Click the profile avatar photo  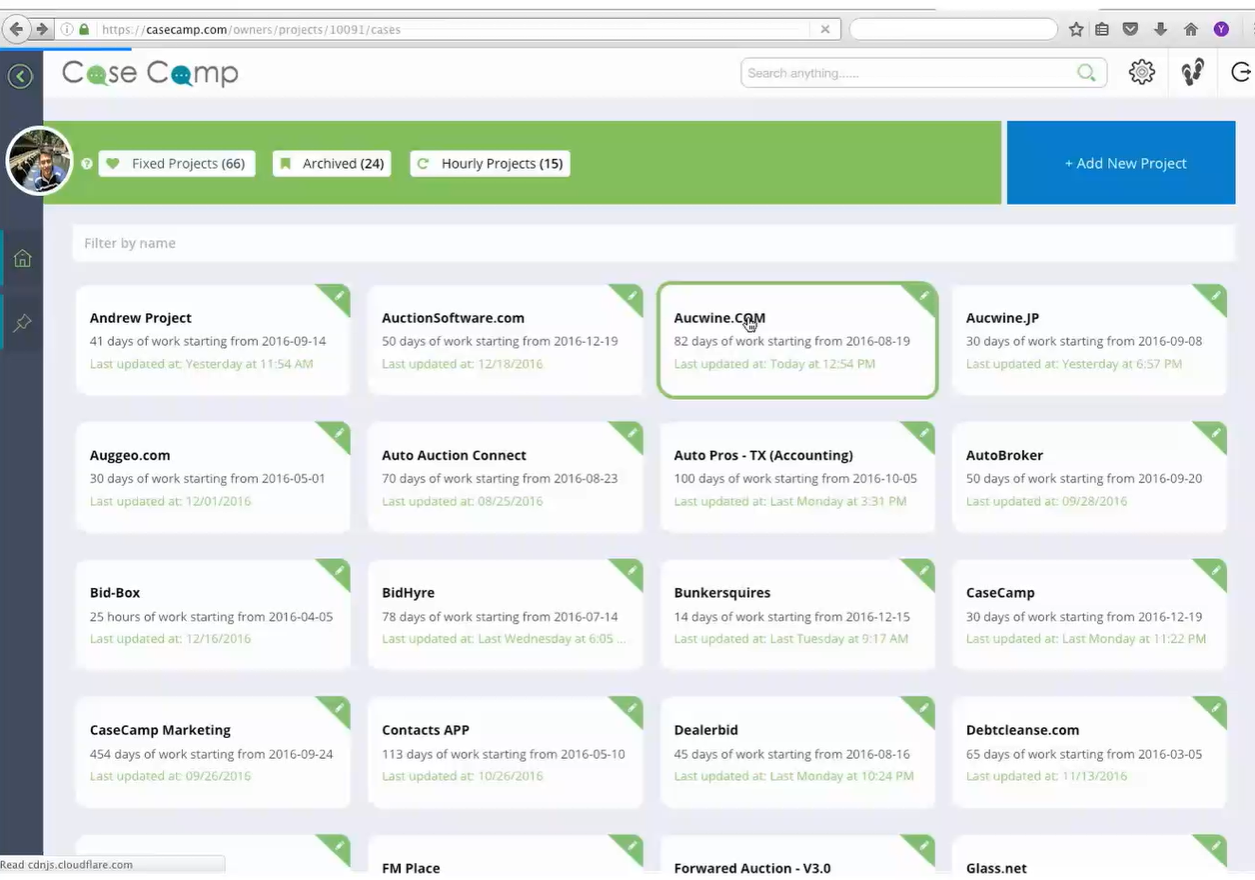[x=39, y=160]
